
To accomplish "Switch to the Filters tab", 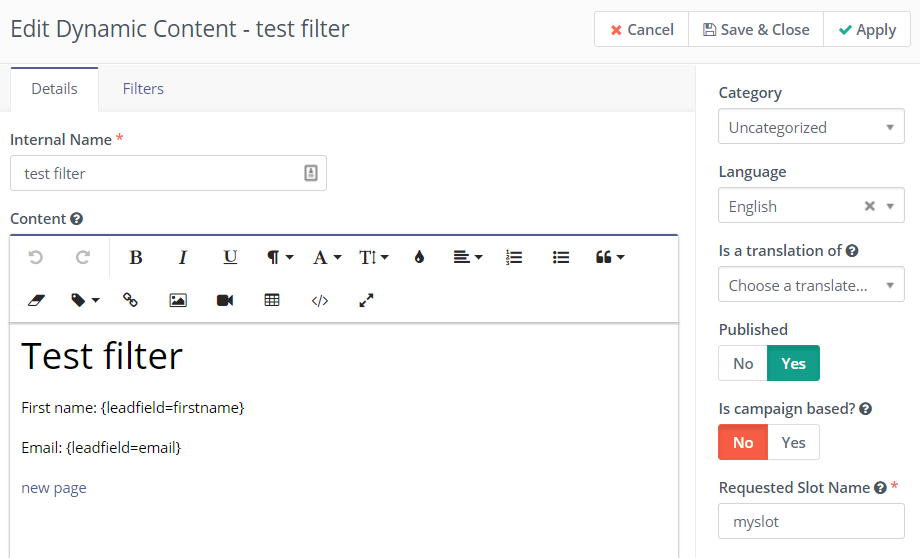I will click(143, 89).
